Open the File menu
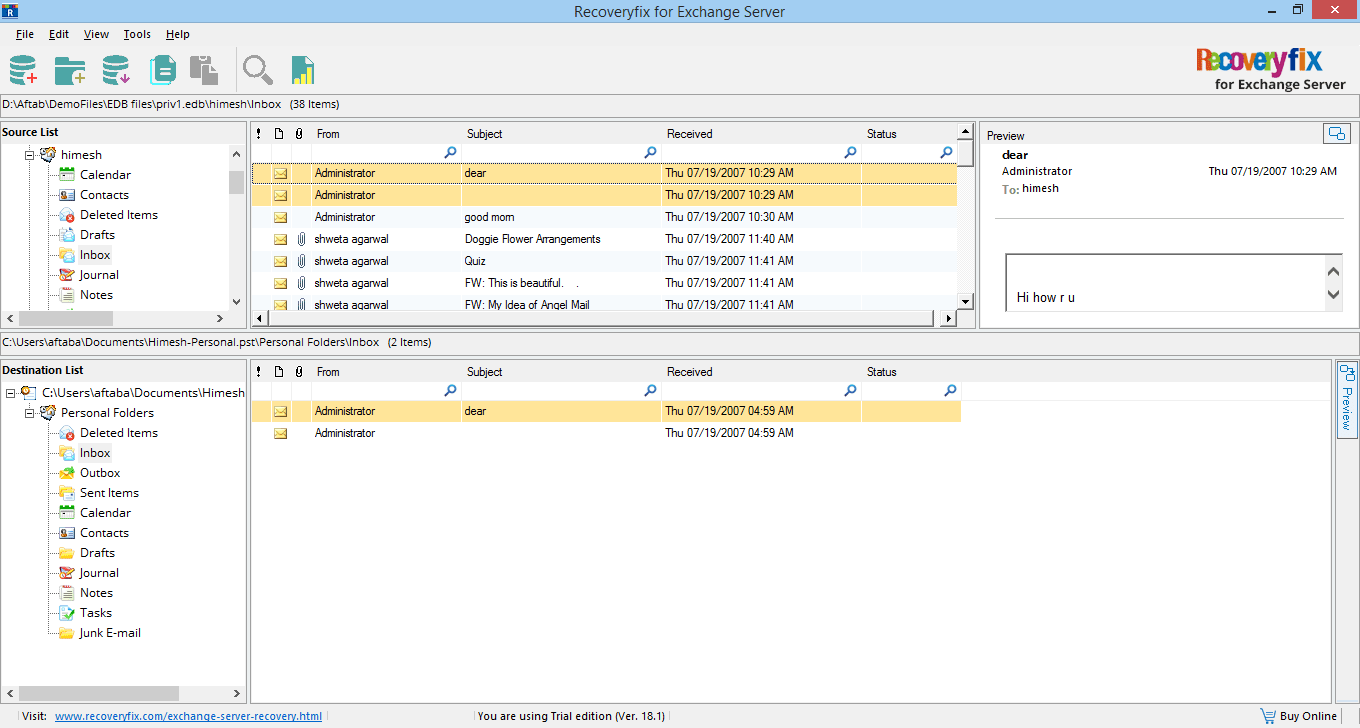This screenshot has height=728, width=1360. [25, 34]
